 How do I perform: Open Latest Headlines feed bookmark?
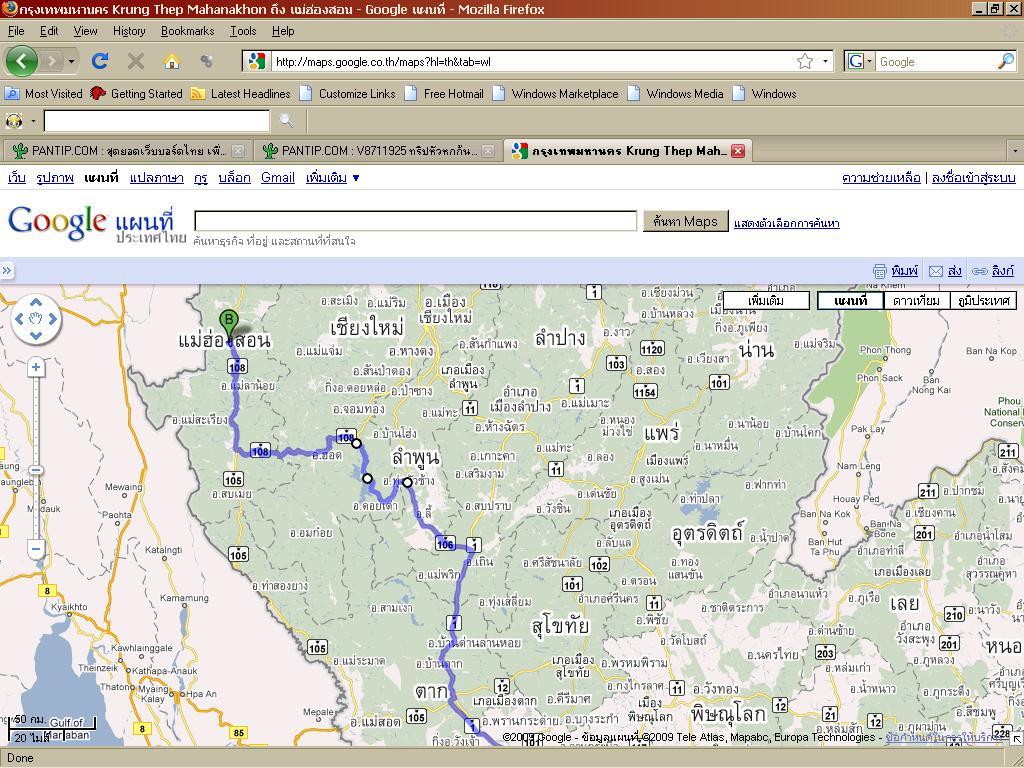click(x=240, y=93)
